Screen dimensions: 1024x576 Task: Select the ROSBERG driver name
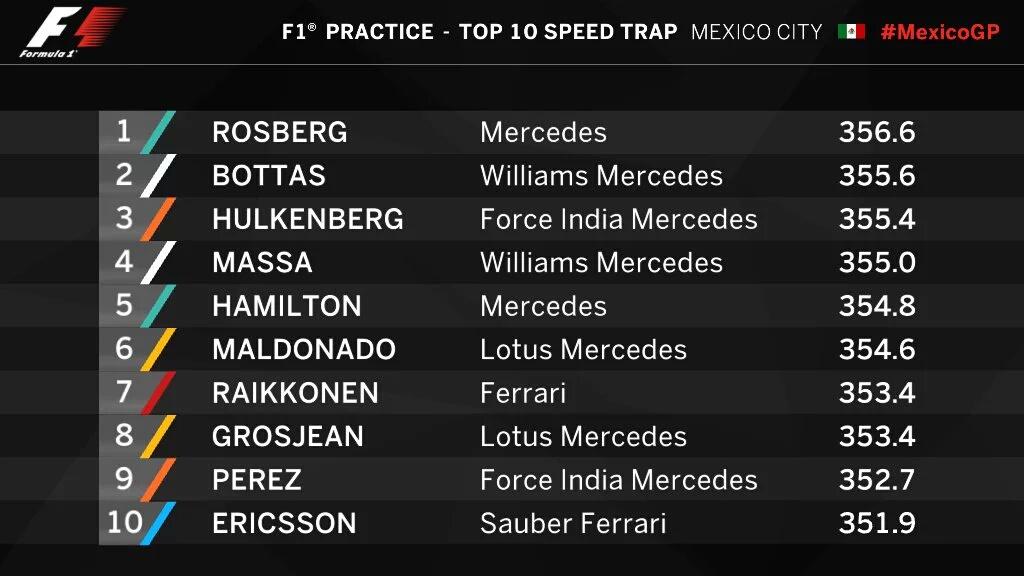click(280, 133)
